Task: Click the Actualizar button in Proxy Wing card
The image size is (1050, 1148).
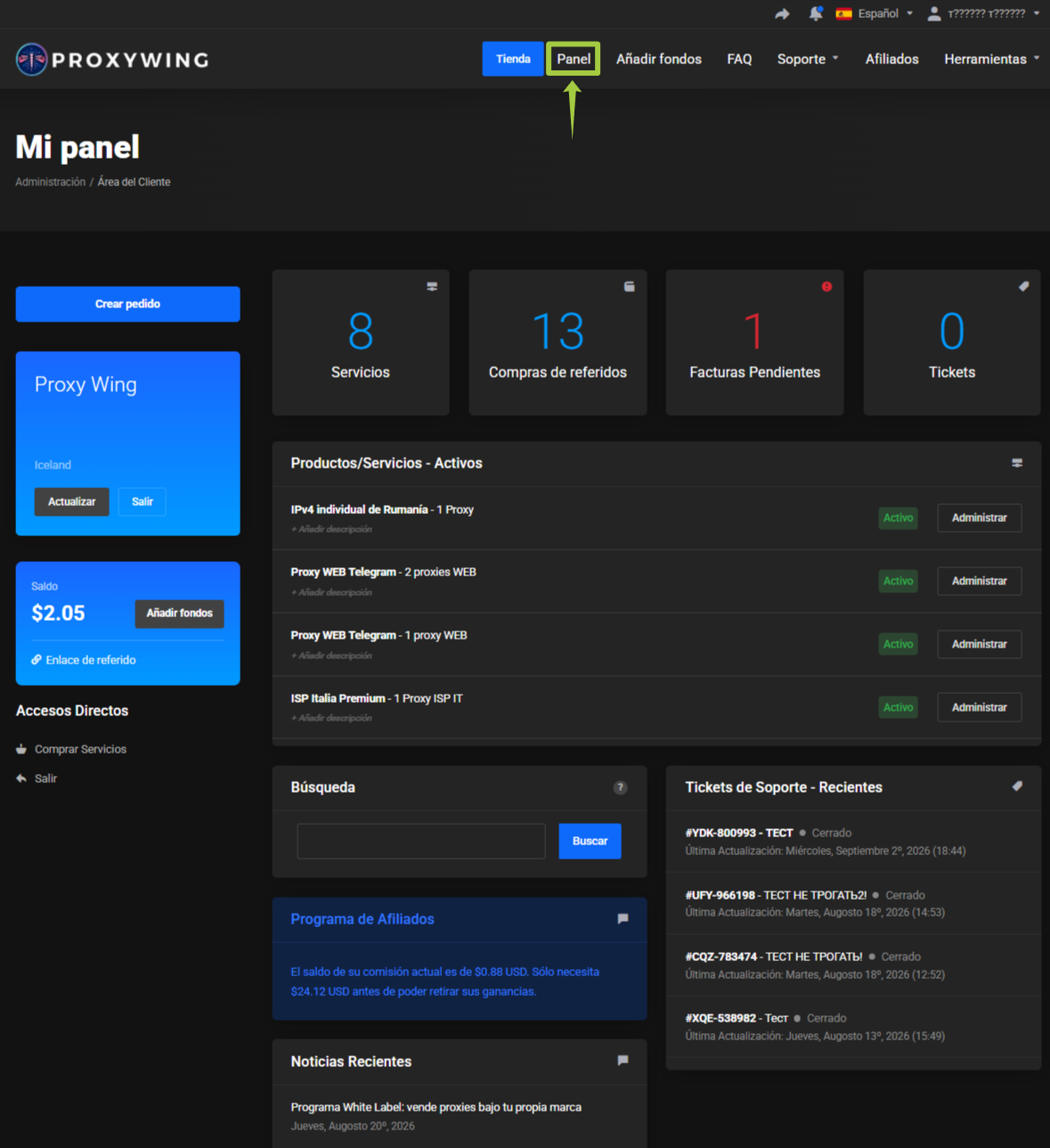Action: tap(71, 501)
